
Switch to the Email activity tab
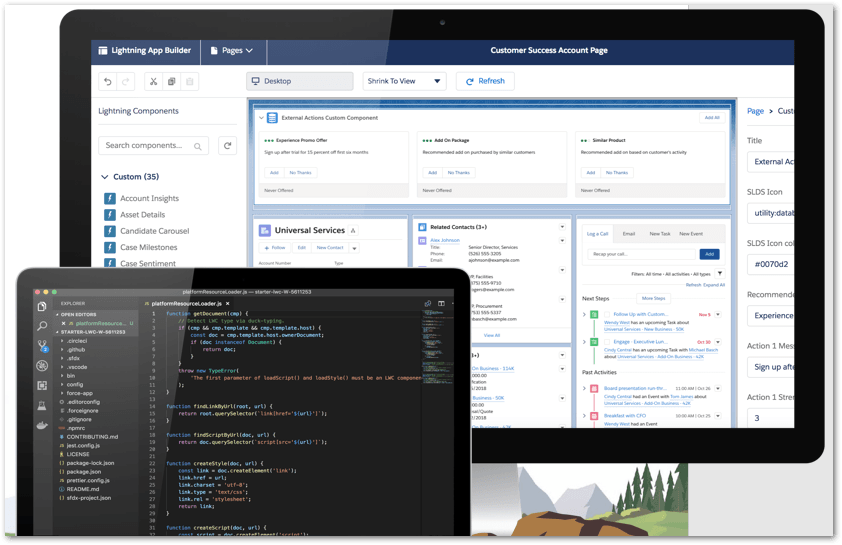tap(628, 233)
